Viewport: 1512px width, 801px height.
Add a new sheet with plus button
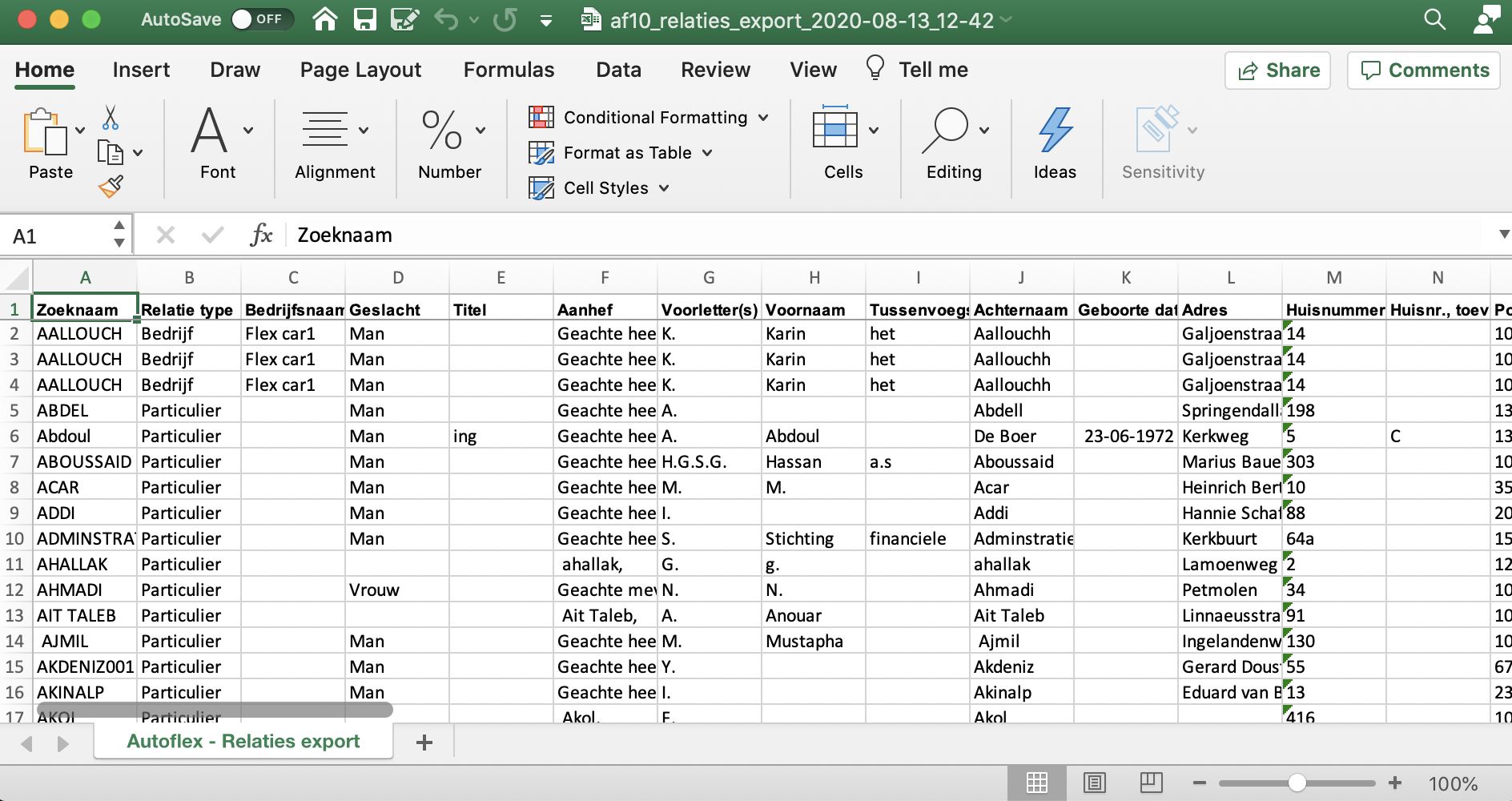pyautogui.click(x=424, y=743)
